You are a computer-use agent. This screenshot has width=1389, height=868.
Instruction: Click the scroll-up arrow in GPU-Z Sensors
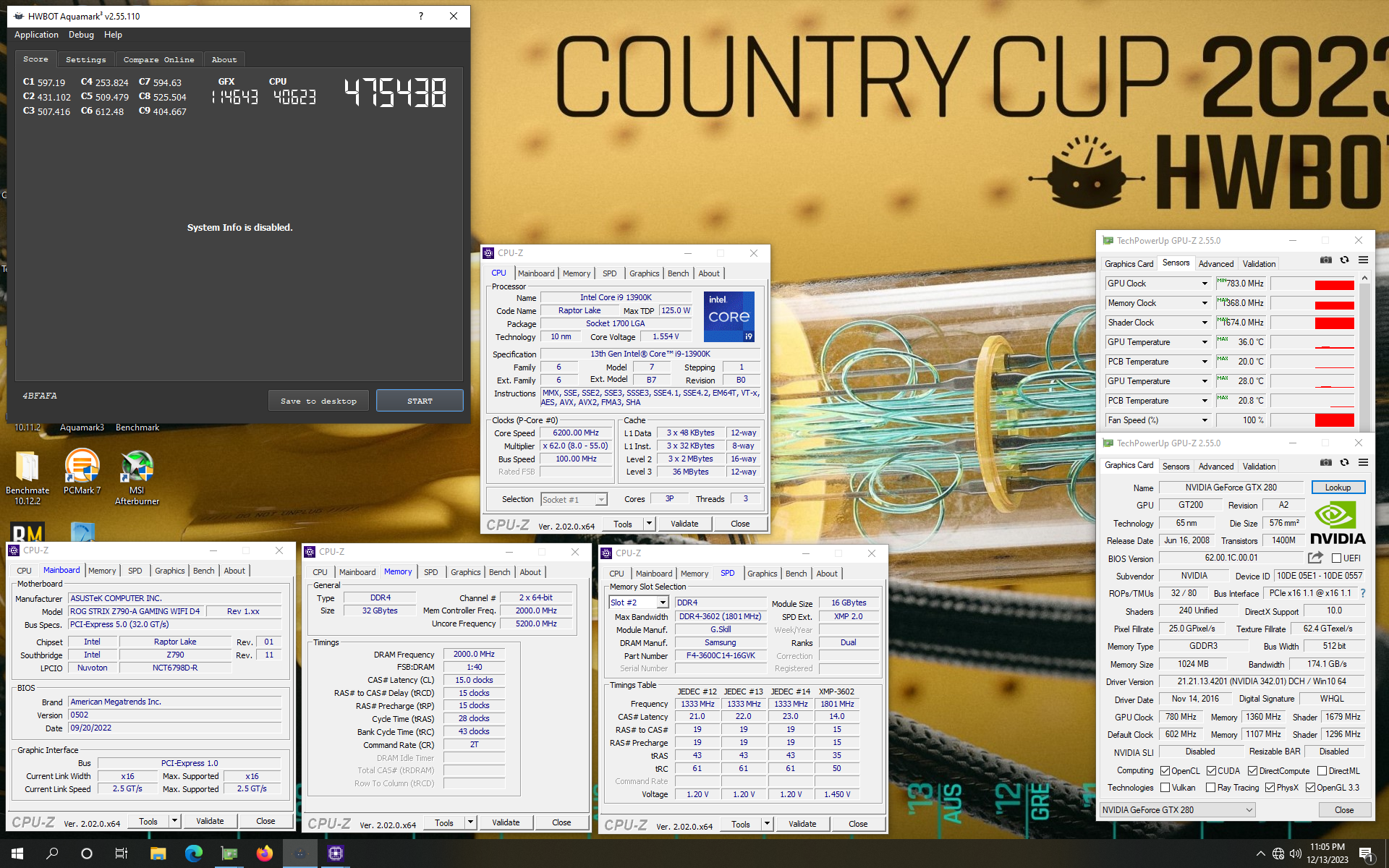[1364, 278]
